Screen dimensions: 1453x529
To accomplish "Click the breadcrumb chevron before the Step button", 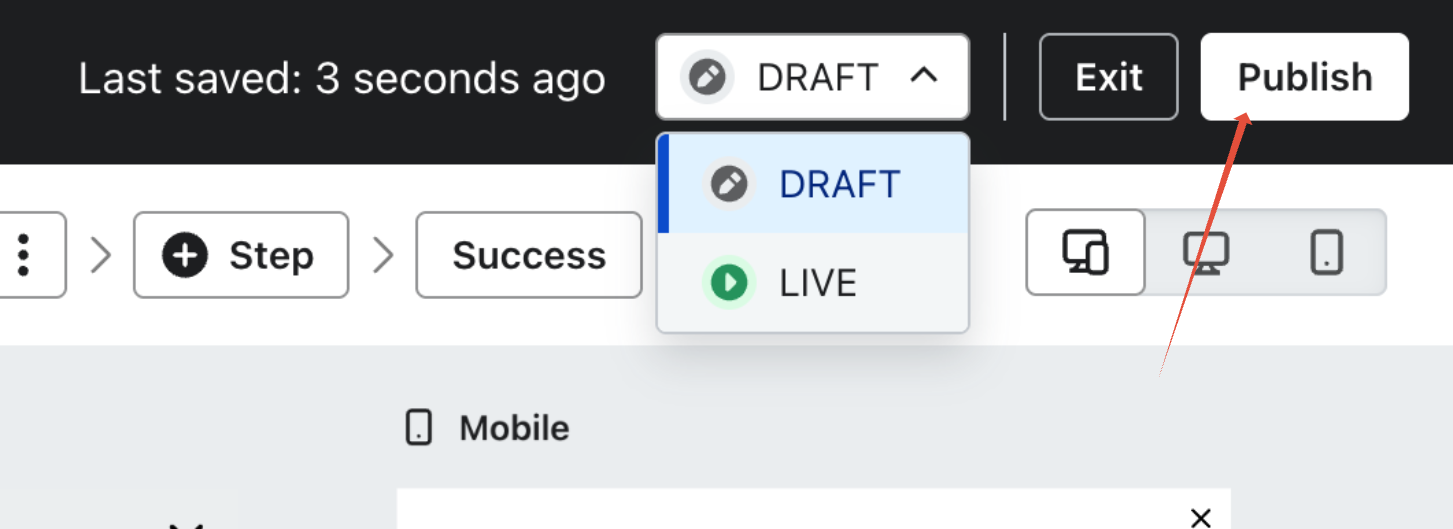I will click(x=101, y=256).
